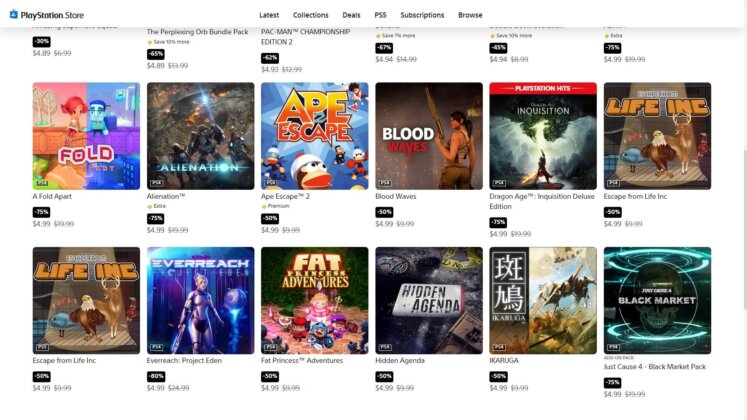Viewport: 747px width, 420px height.
Task: Open the Alienation game cover thumbnail
Action: pos(201,136)
